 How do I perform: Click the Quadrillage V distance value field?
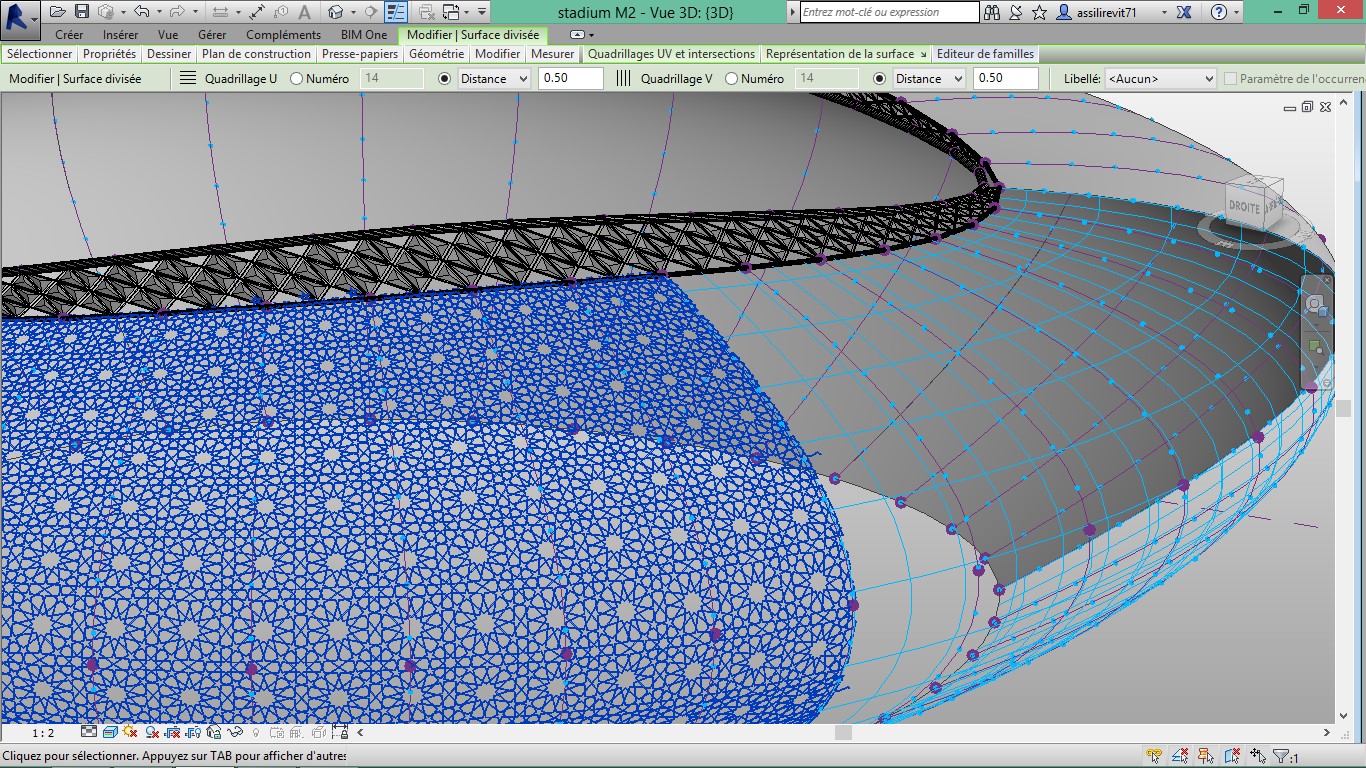pyautogui.click(x=1005, y=78)
